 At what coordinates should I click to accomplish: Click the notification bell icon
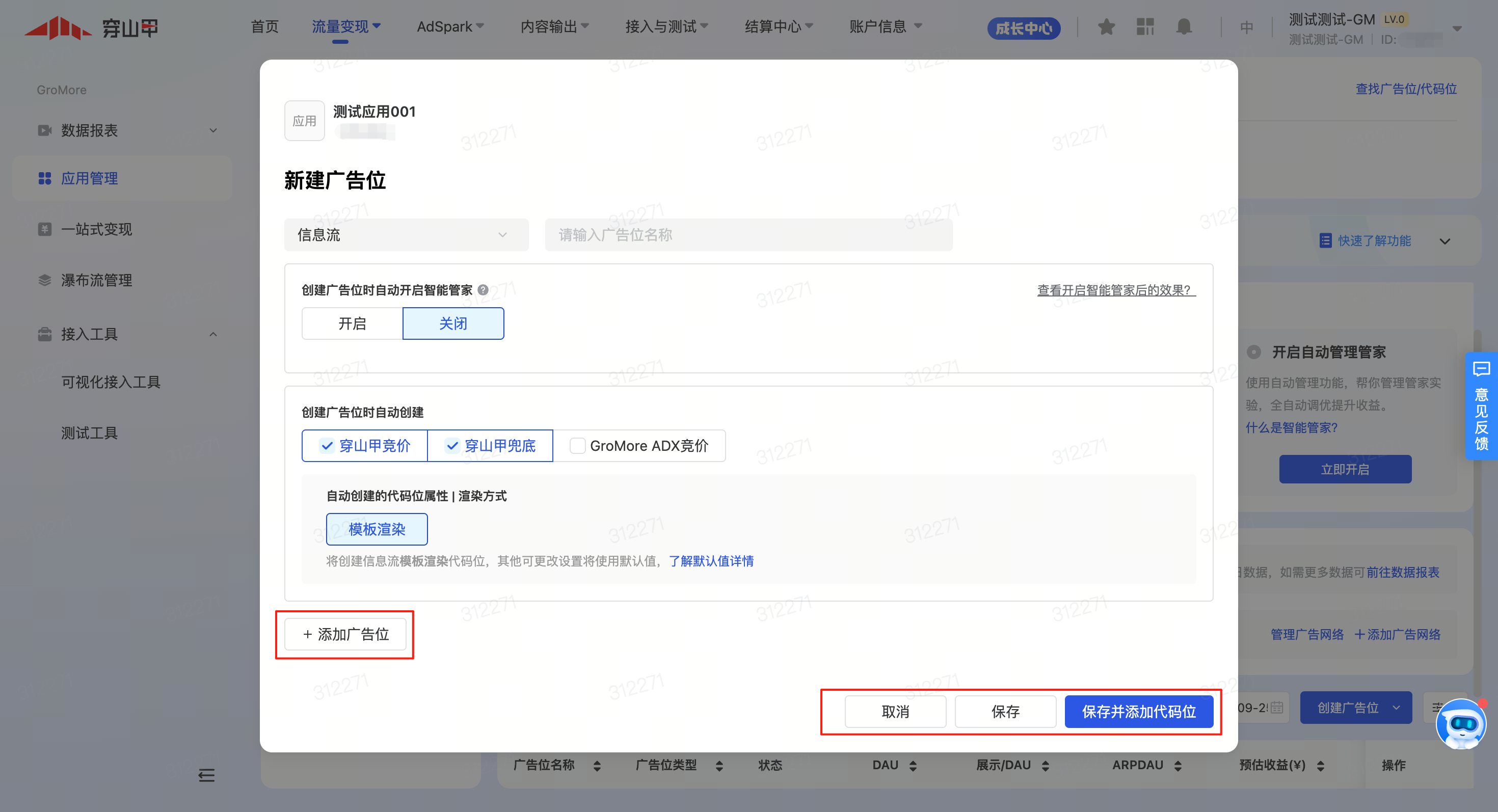[x=1184, y=26]
